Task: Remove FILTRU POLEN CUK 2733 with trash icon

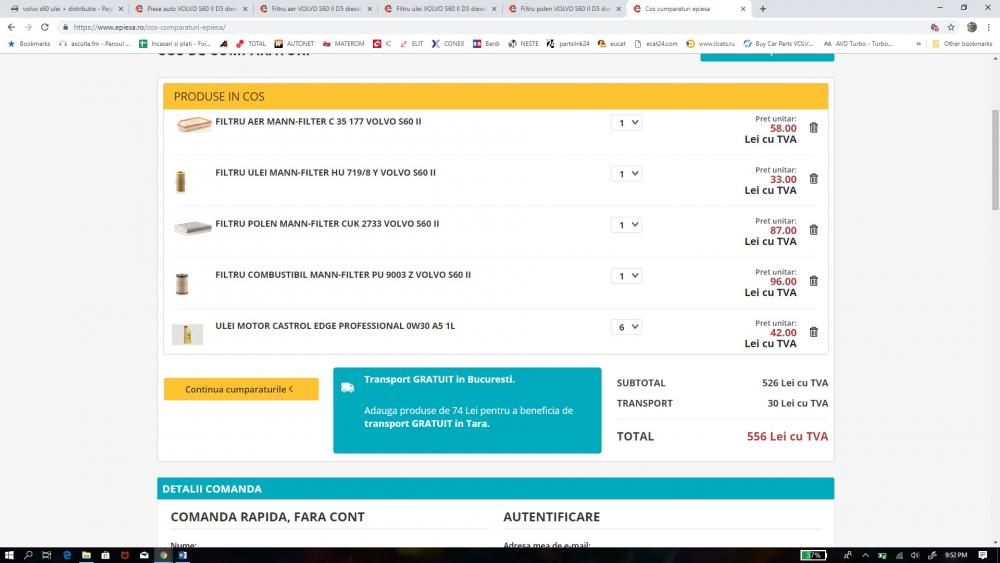Action: click(813, 230)
